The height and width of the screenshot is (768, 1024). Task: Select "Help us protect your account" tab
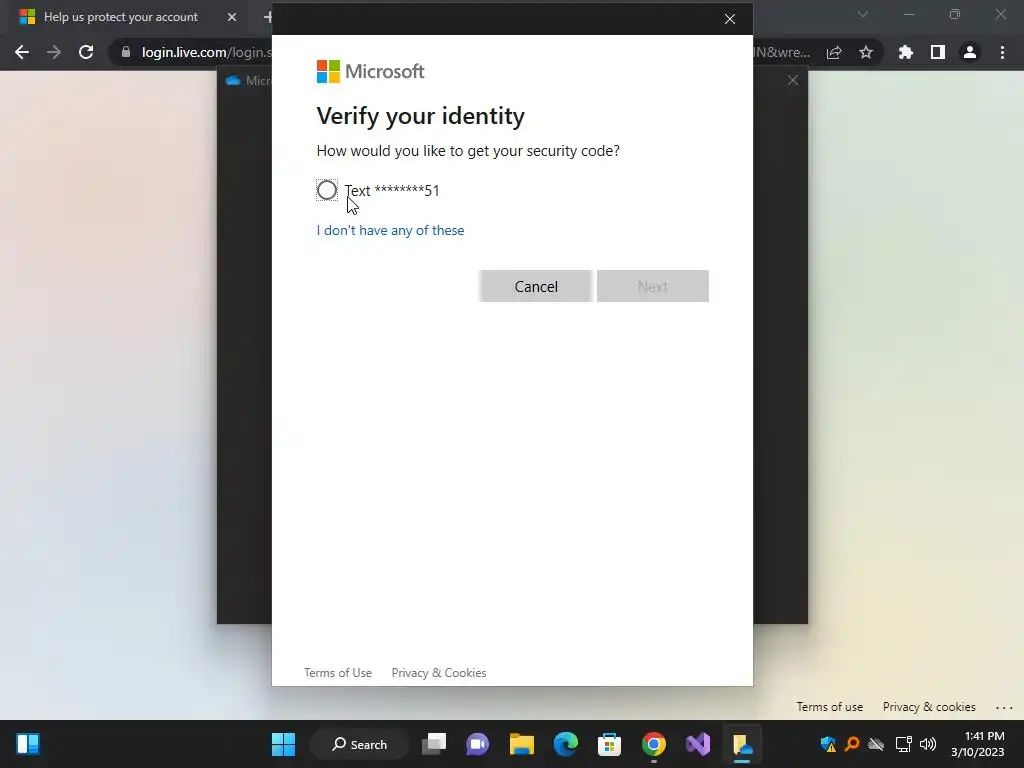121,17
